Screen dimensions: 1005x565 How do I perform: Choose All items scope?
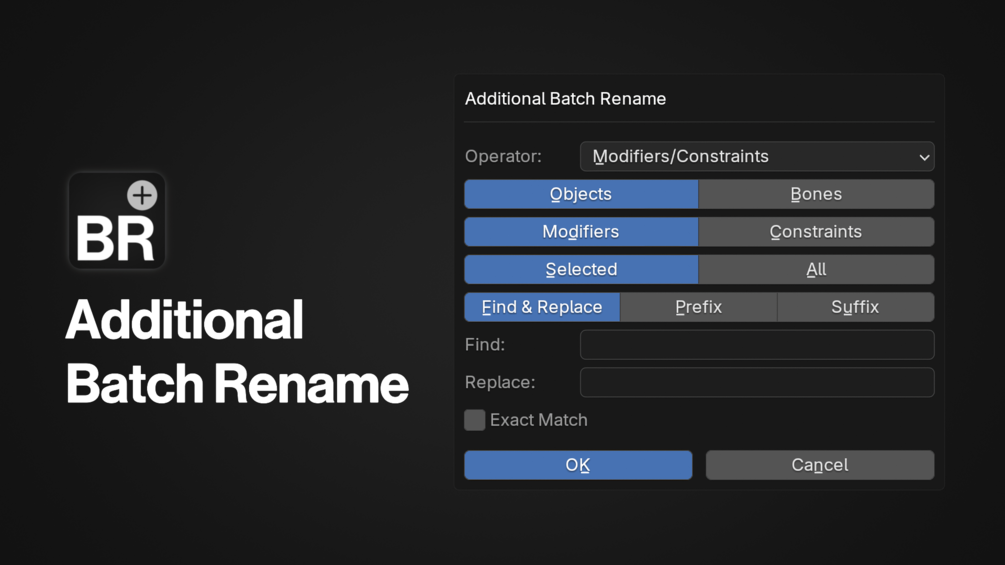click(x=816, y=270)
